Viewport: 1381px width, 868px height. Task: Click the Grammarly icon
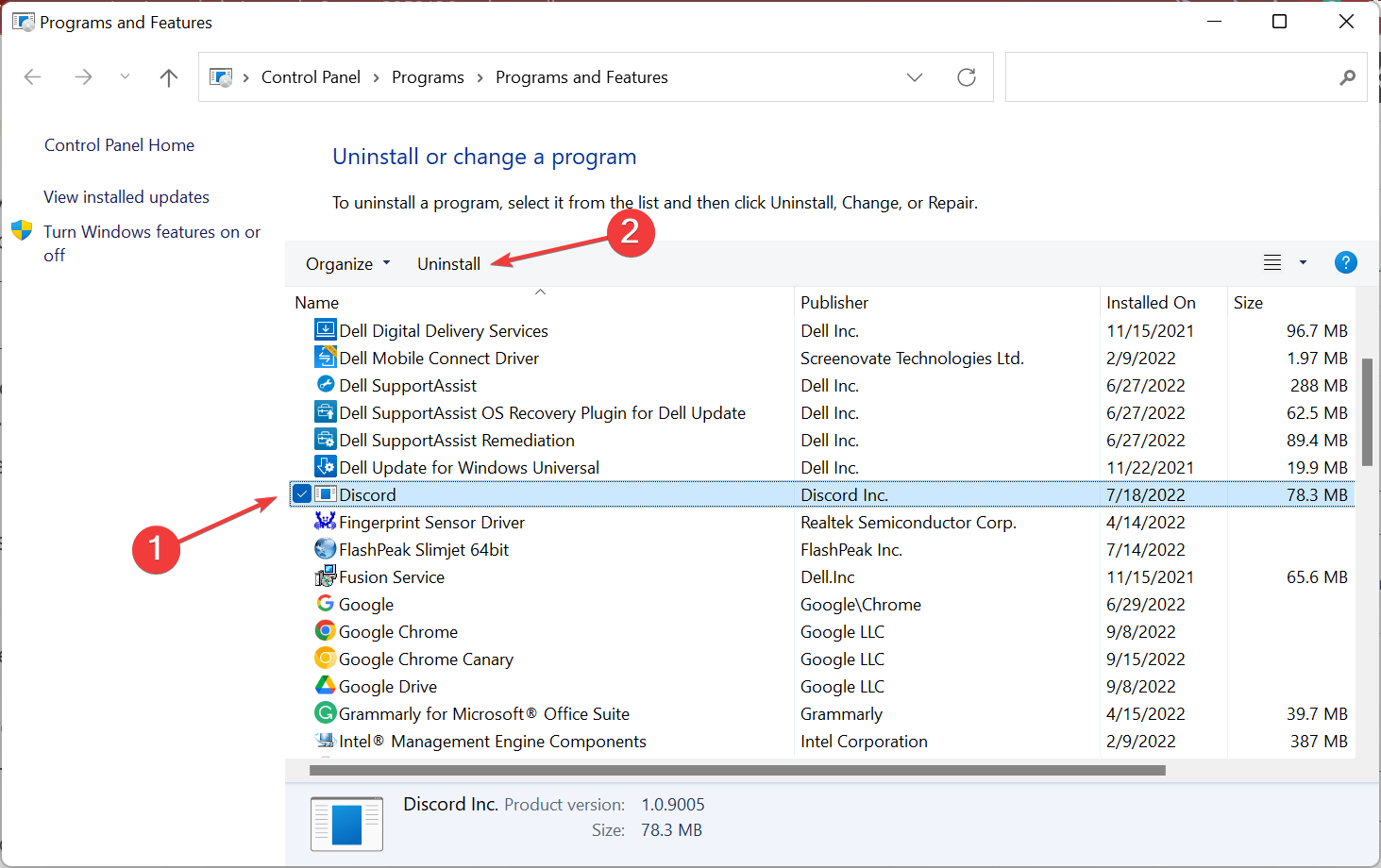point(325,712)
